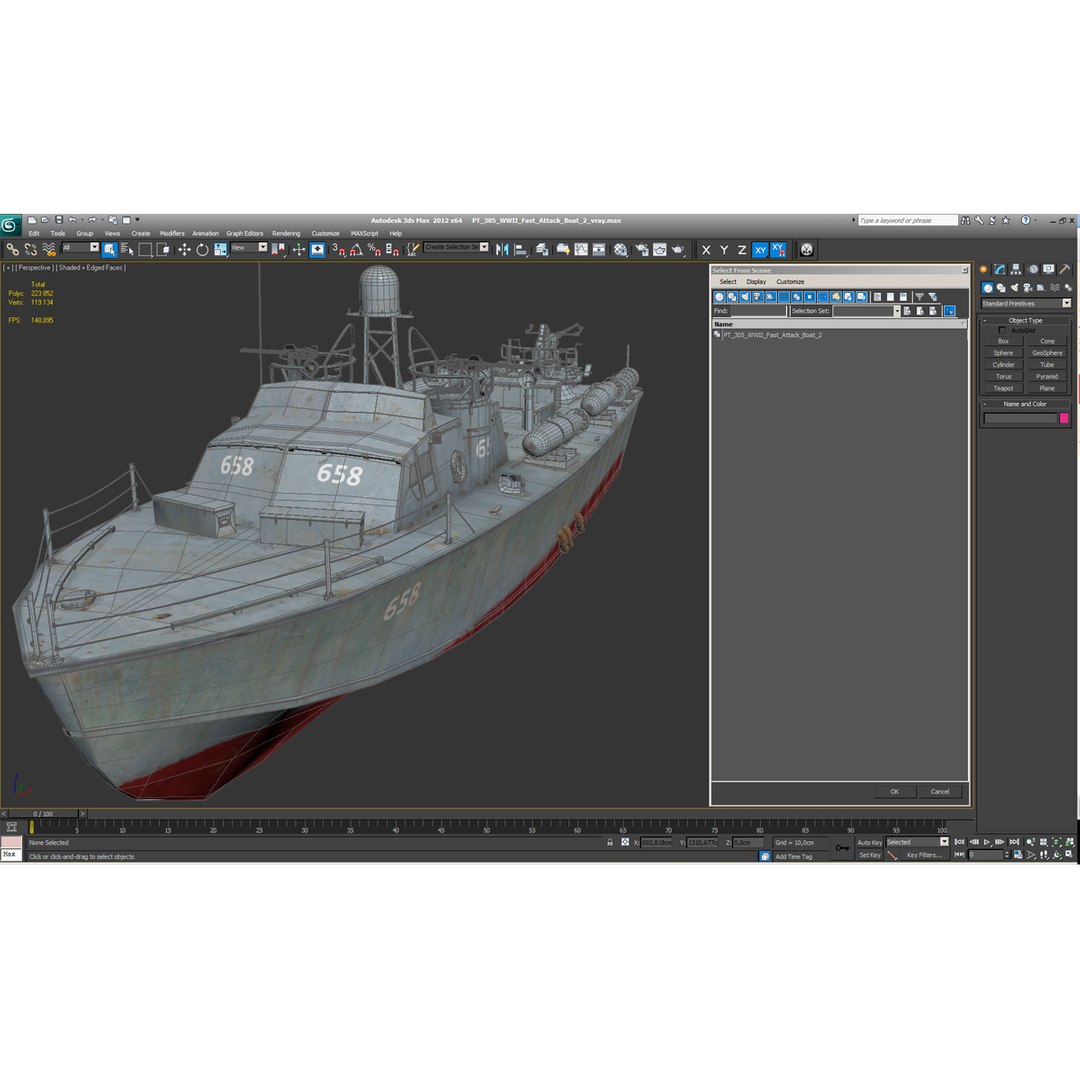Restrict transform to the Y axis
1080x1080 pixels.
724,250
